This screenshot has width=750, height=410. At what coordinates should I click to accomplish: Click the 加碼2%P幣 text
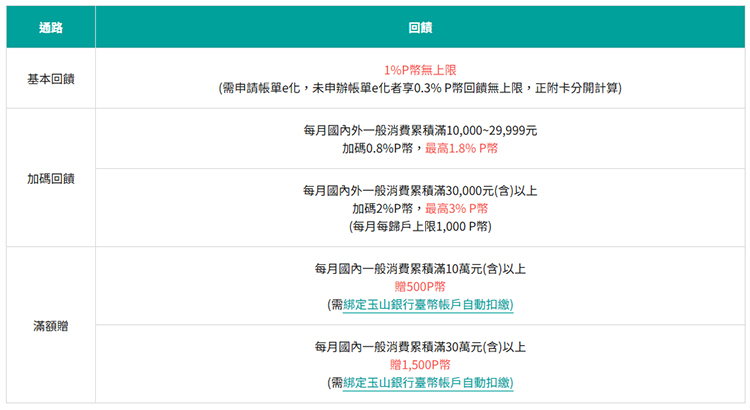(x=386, y=208)
